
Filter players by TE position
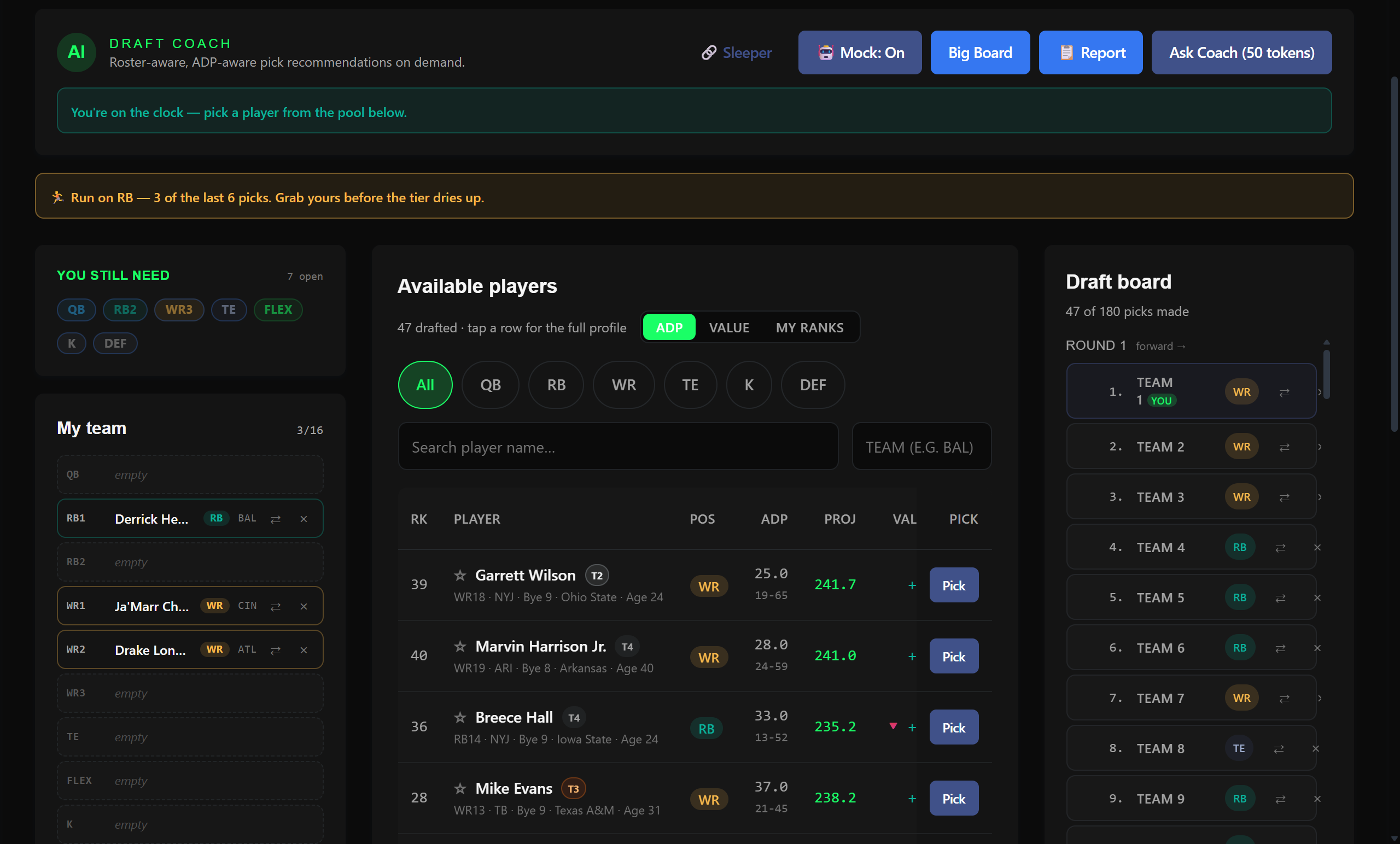click(x=690, y=385)
